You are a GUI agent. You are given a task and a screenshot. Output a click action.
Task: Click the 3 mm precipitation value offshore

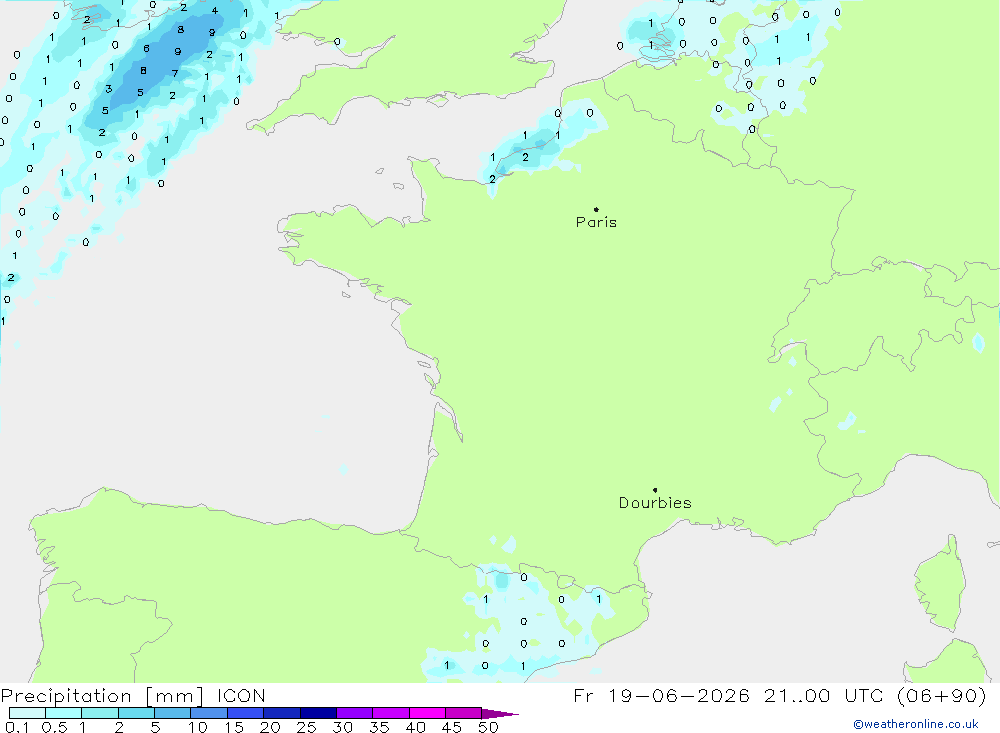(x=108, y=89)
